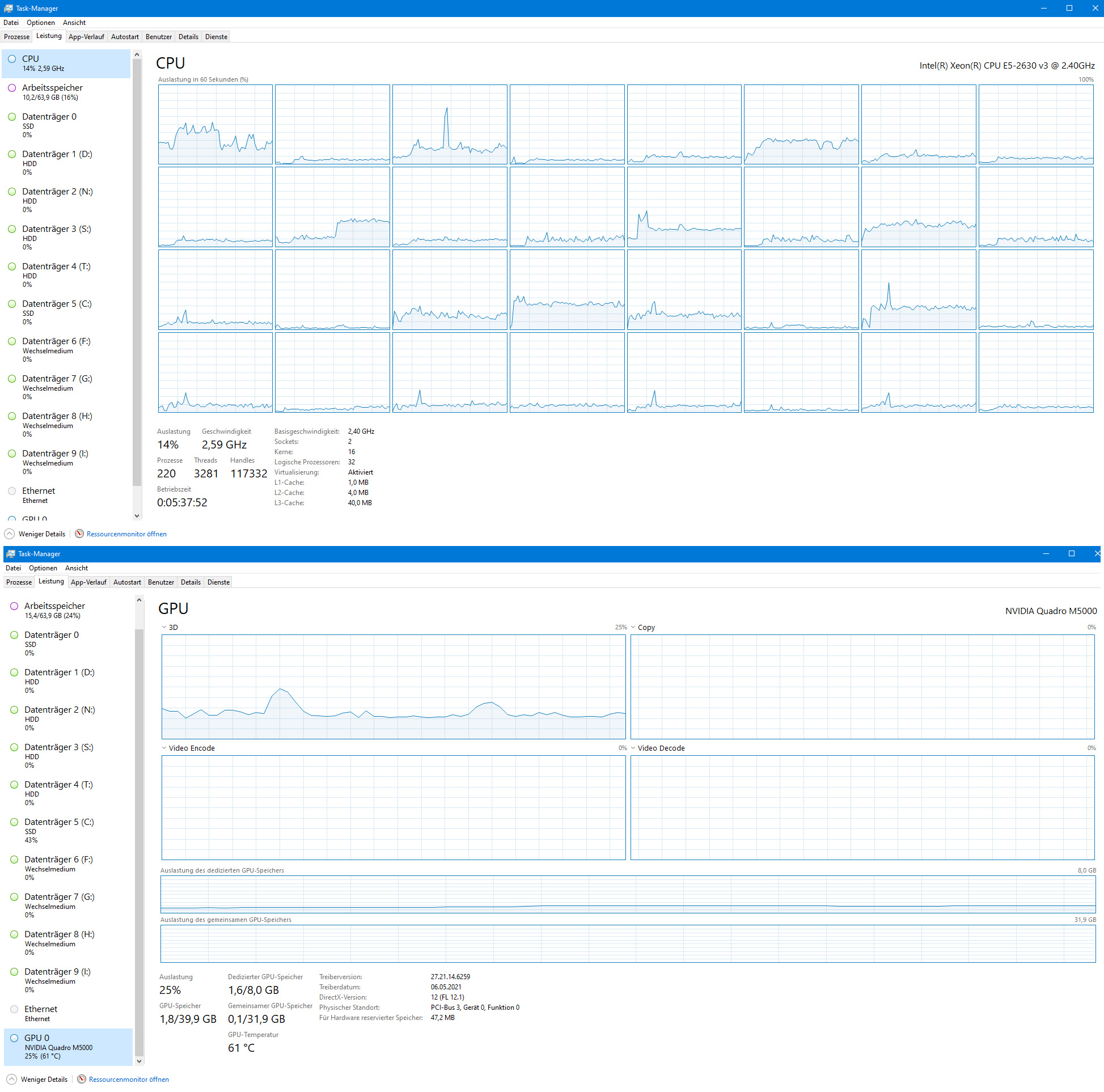This screenshot has height=1092, width=1104.
Task: Click the Ethernet circle icon in the bottom sidebar
Action: point(14,1009)
